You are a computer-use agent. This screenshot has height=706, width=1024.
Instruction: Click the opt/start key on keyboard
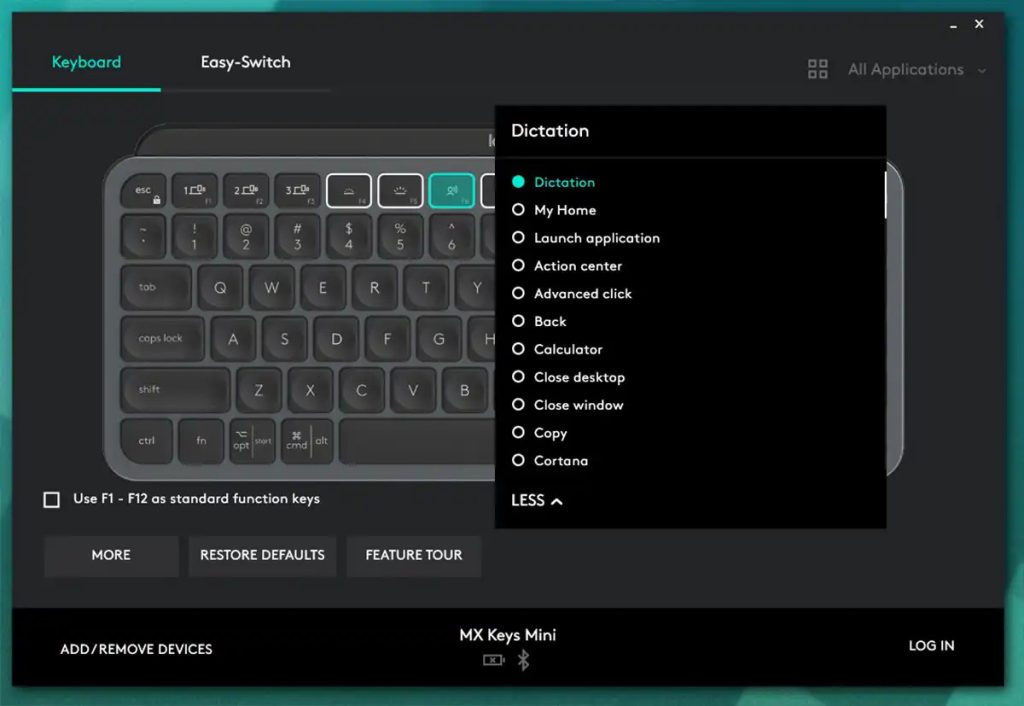[x=252, y=441]
